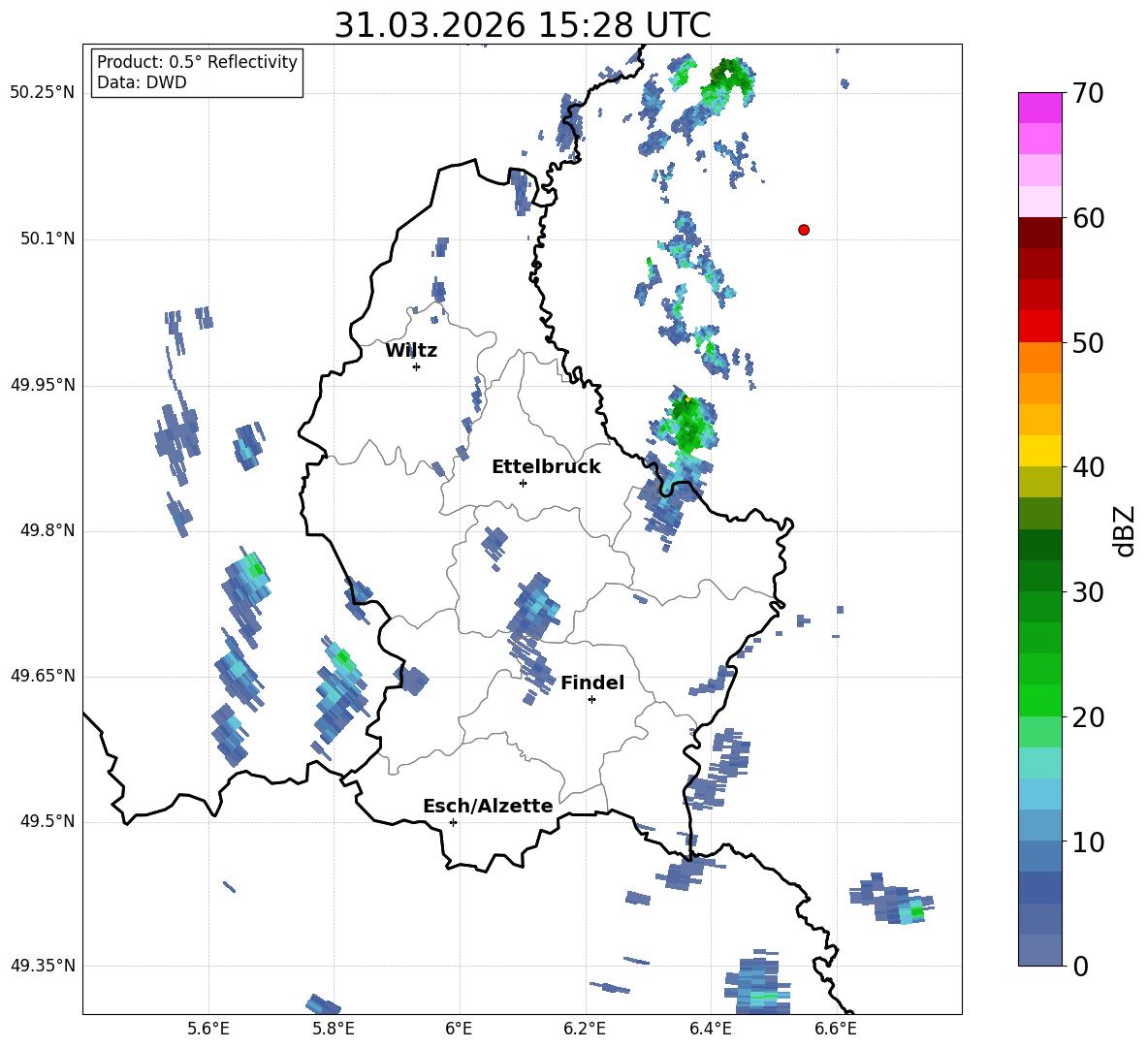
Task: Click the 50.25°N latitude label
Action: click(x=43, y=93)
